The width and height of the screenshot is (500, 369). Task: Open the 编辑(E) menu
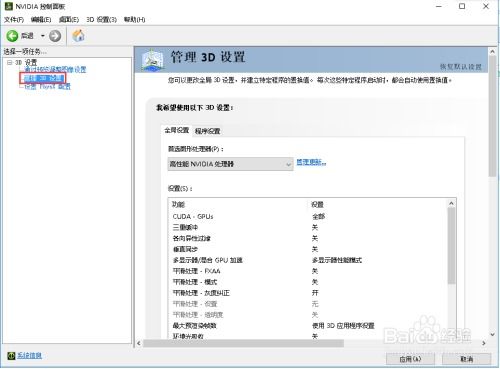click(x=41, y=20)
